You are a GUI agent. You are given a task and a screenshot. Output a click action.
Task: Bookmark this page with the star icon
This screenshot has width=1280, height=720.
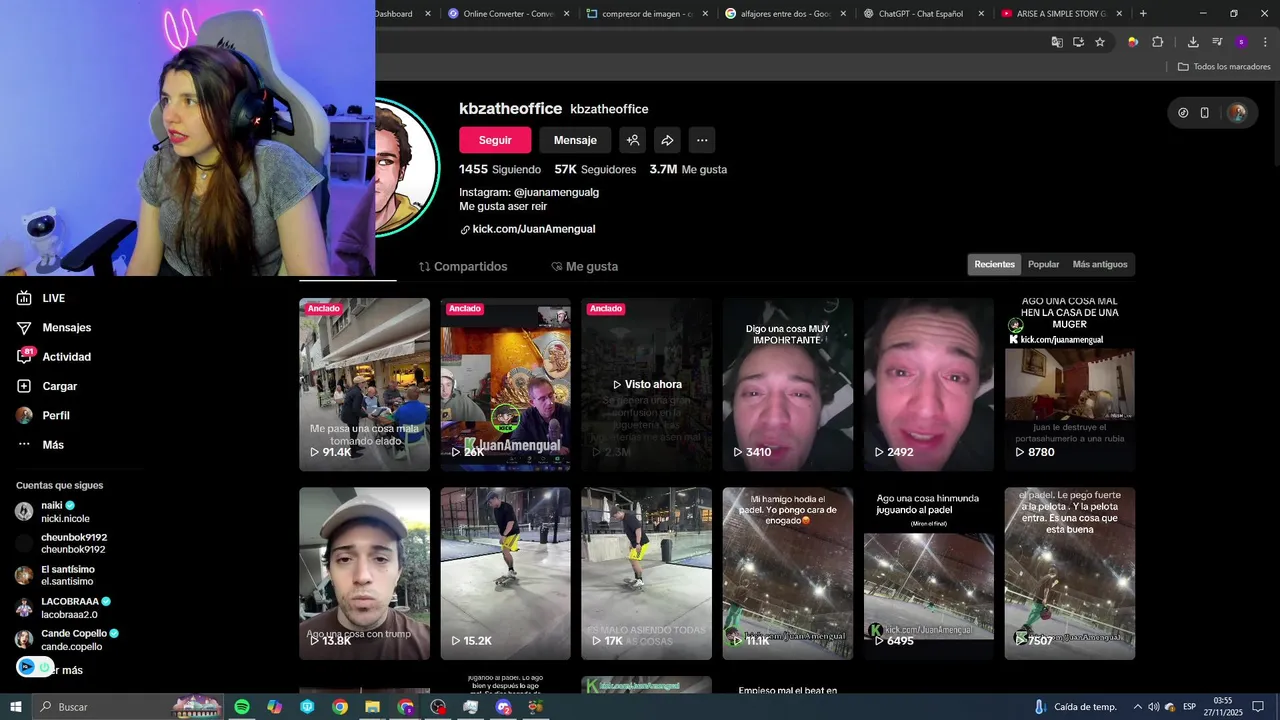[x=1100, y=42]
